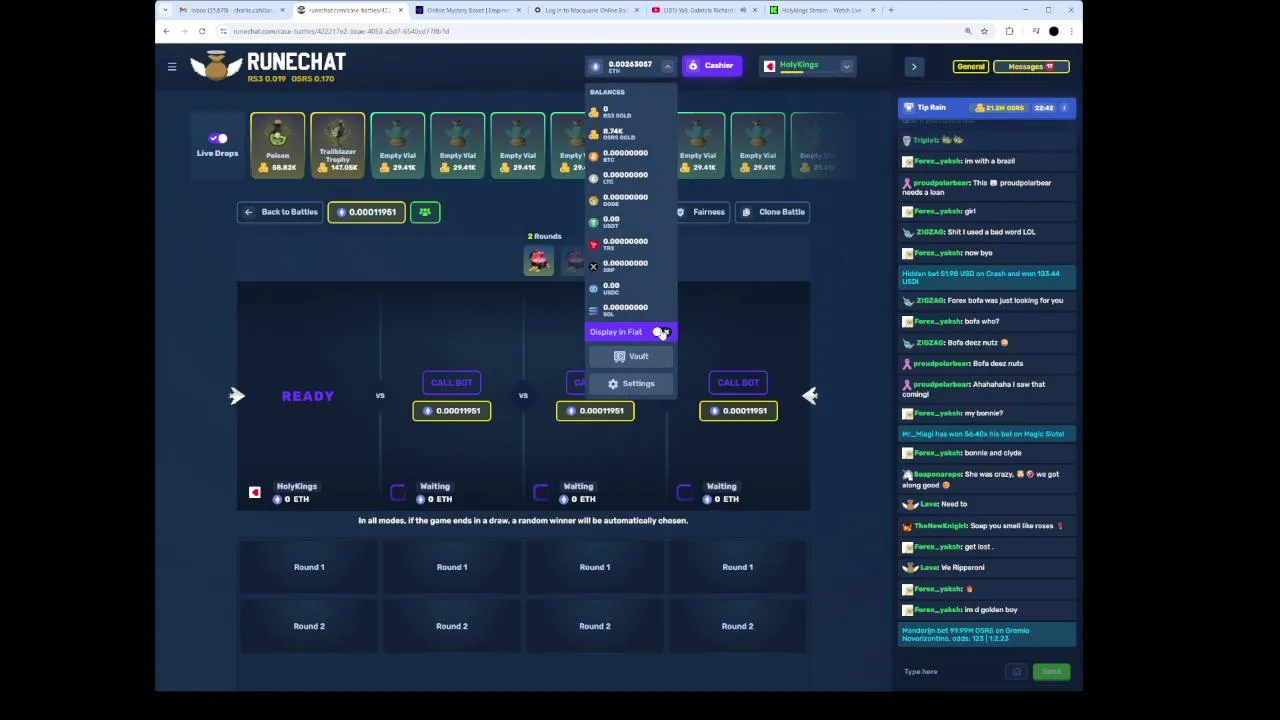
Task: Click Tip Rain info icon
Action: tap(1064, 108)
